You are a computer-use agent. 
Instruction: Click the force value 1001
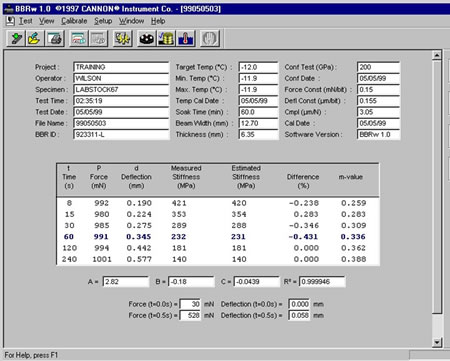click(102, 259)
